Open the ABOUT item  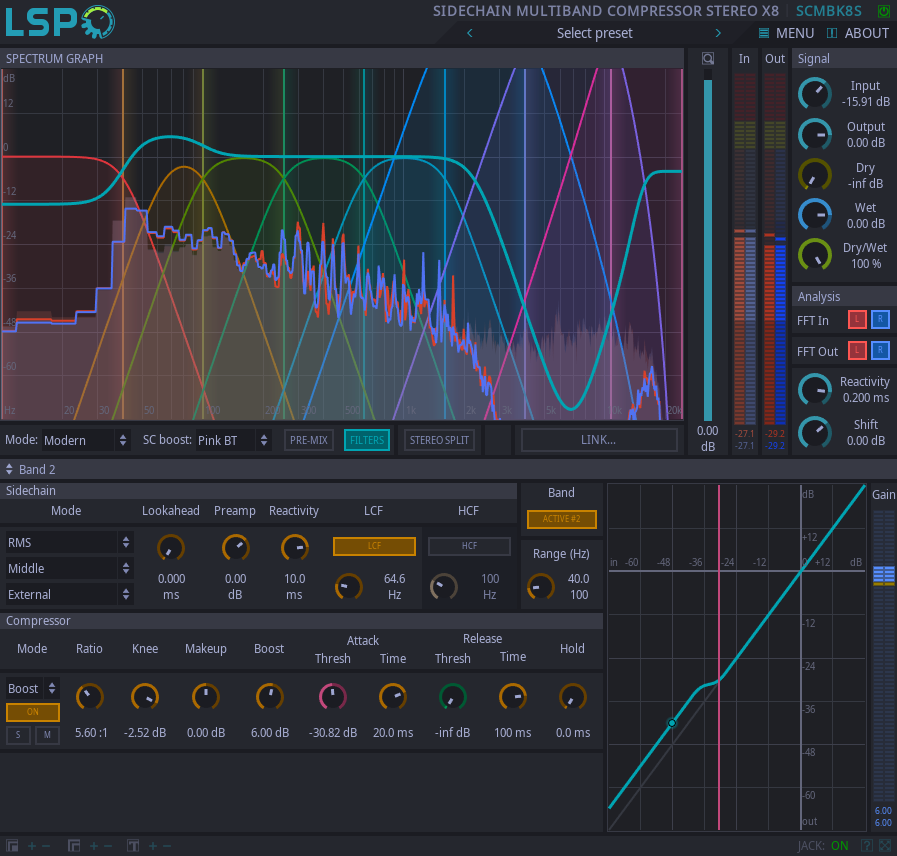858,33
